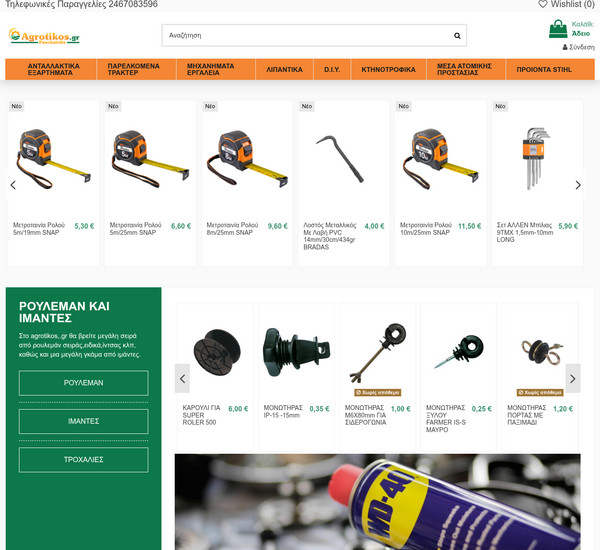The width and height of the screenshot is (600, 550).
Task: Open the 8m/25mm SNAP tape measure image
Action: tap(247, 159)
